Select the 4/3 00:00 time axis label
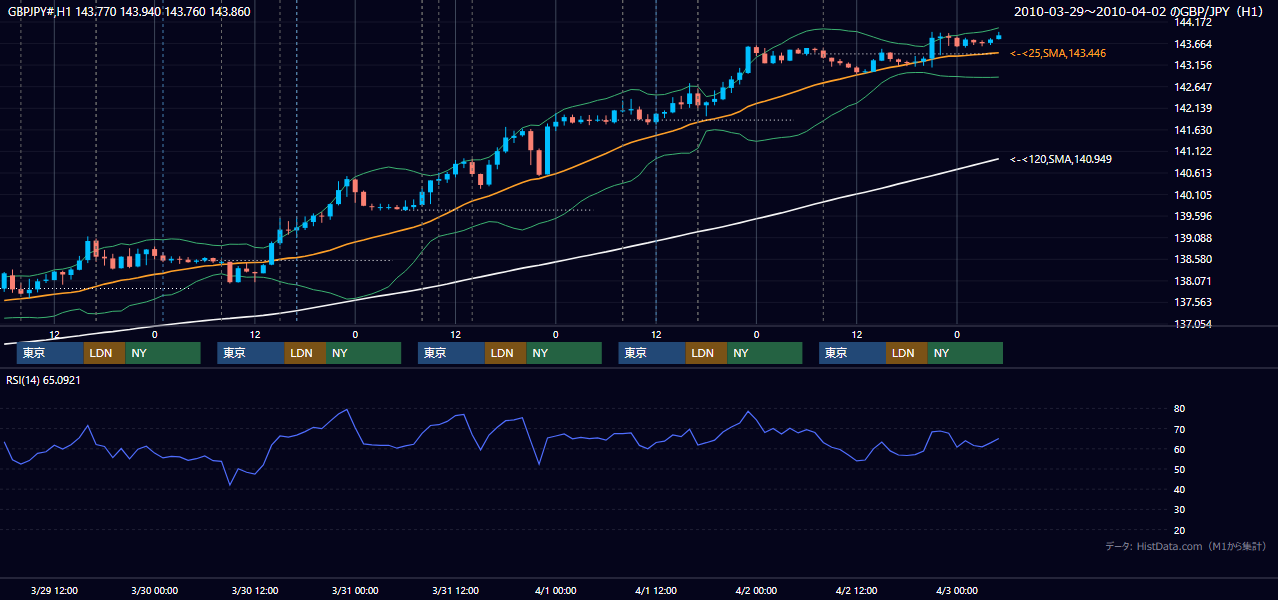This screenshot has height=600, width=1278. [x=956, y=590]
